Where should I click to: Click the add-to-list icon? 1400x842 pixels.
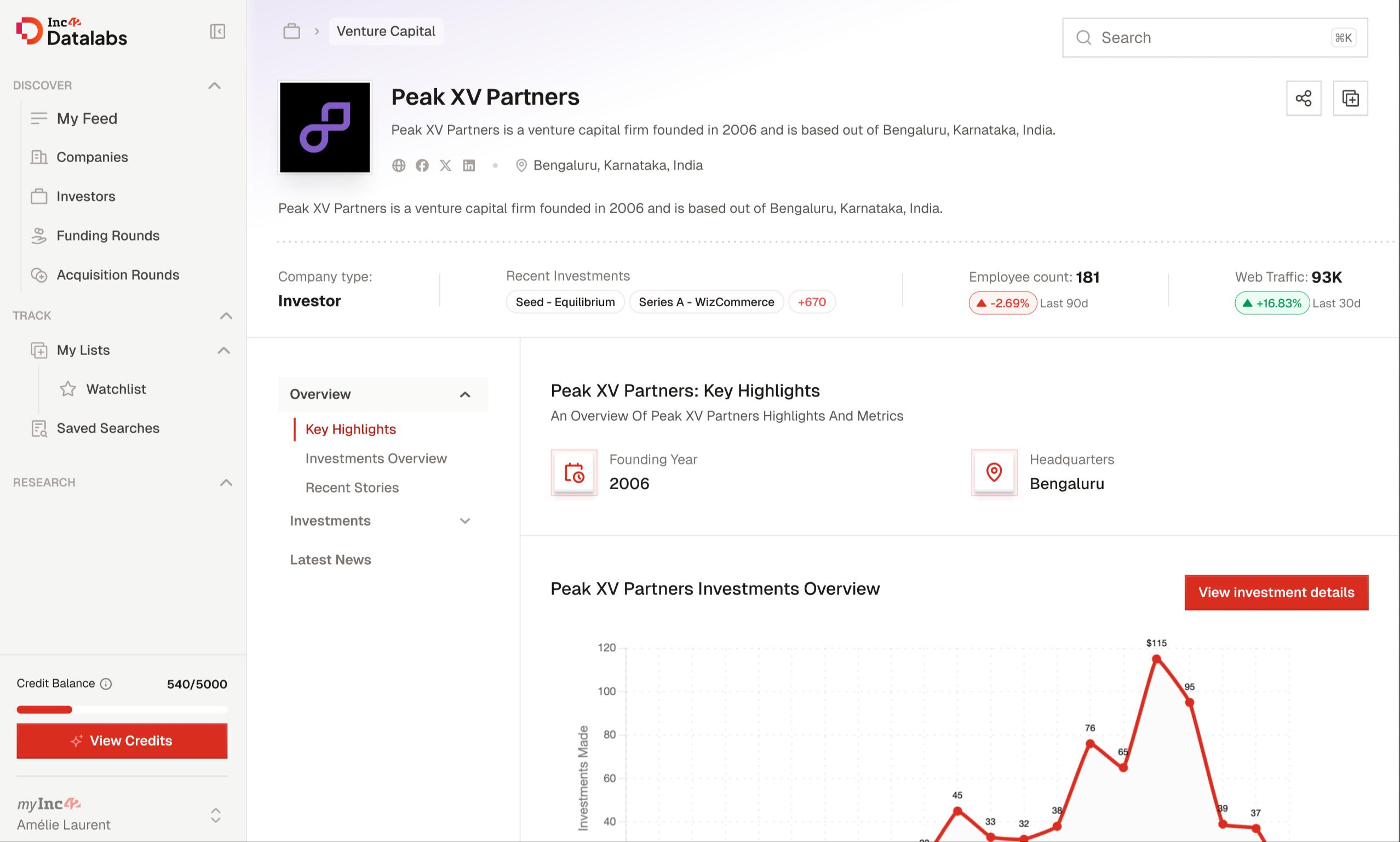pos(1350,98)
